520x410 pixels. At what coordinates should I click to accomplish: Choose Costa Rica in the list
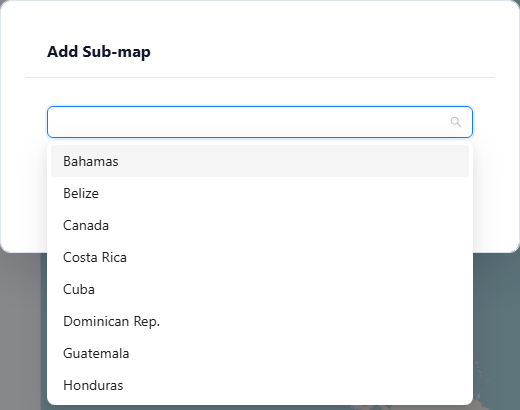pos(260,257)
